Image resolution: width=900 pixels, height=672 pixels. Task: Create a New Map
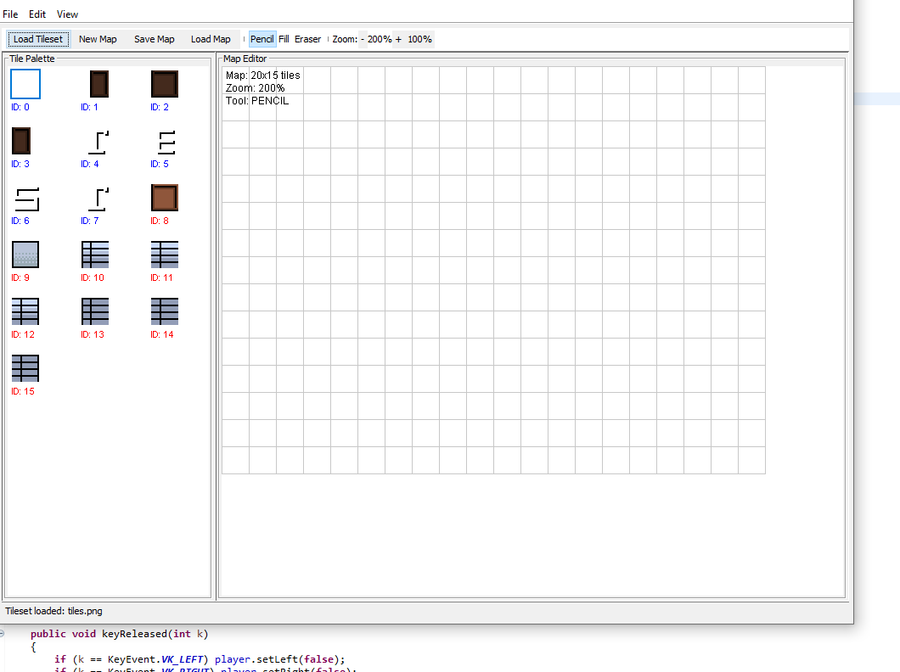(x=98, y=39)
